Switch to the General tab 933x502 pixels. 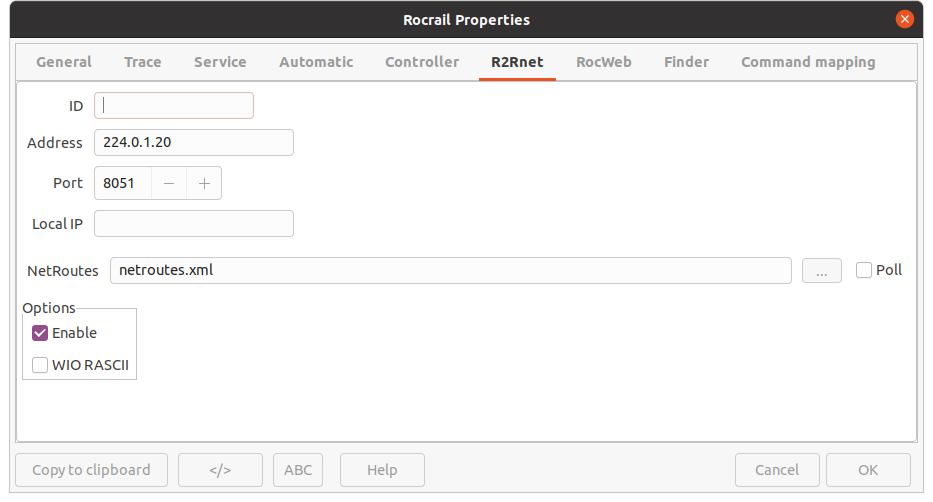click(64, 62)
